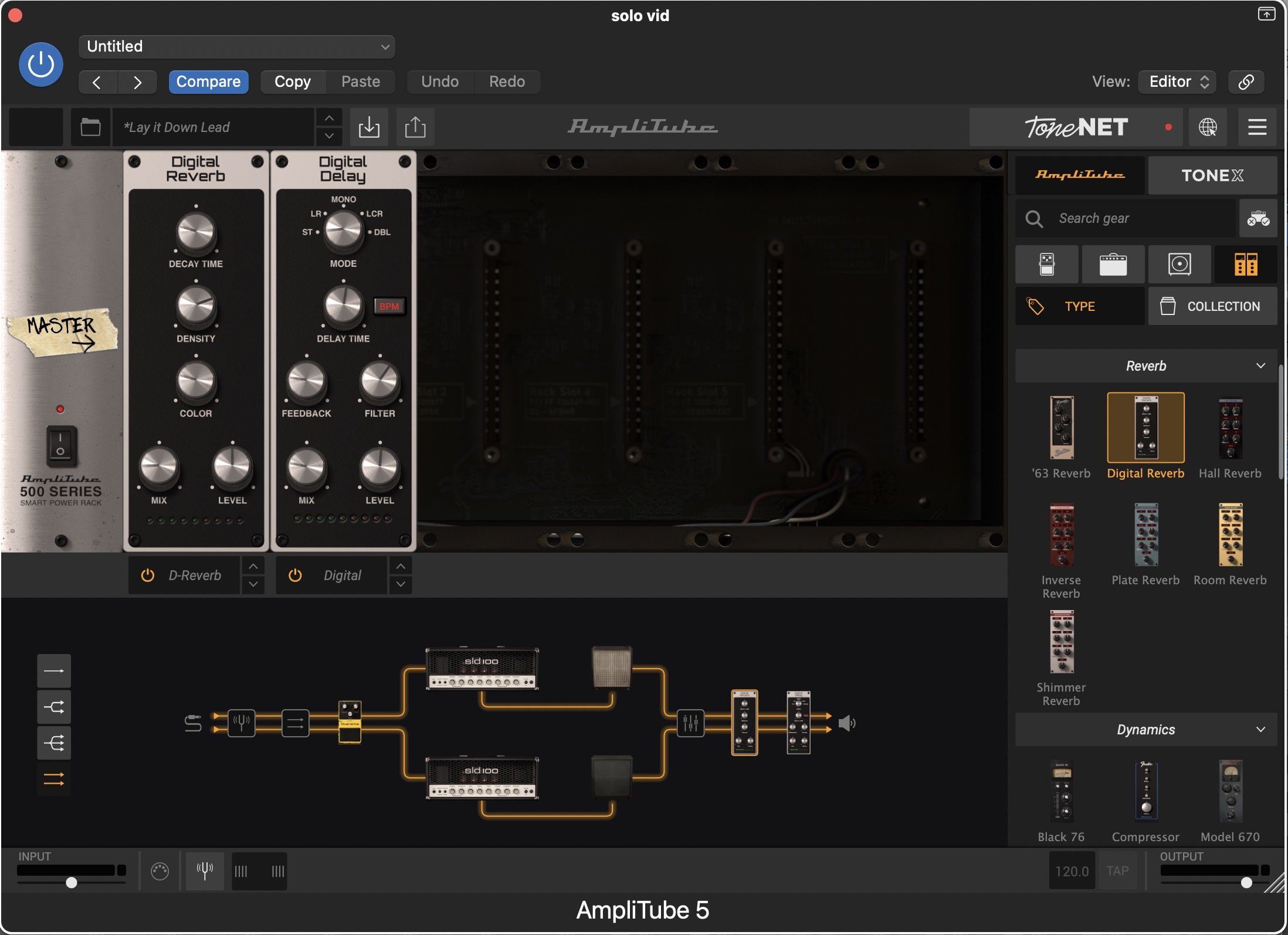Click the Compare button
This screenshot has width=1288, height=935.
tap(208, 82)
